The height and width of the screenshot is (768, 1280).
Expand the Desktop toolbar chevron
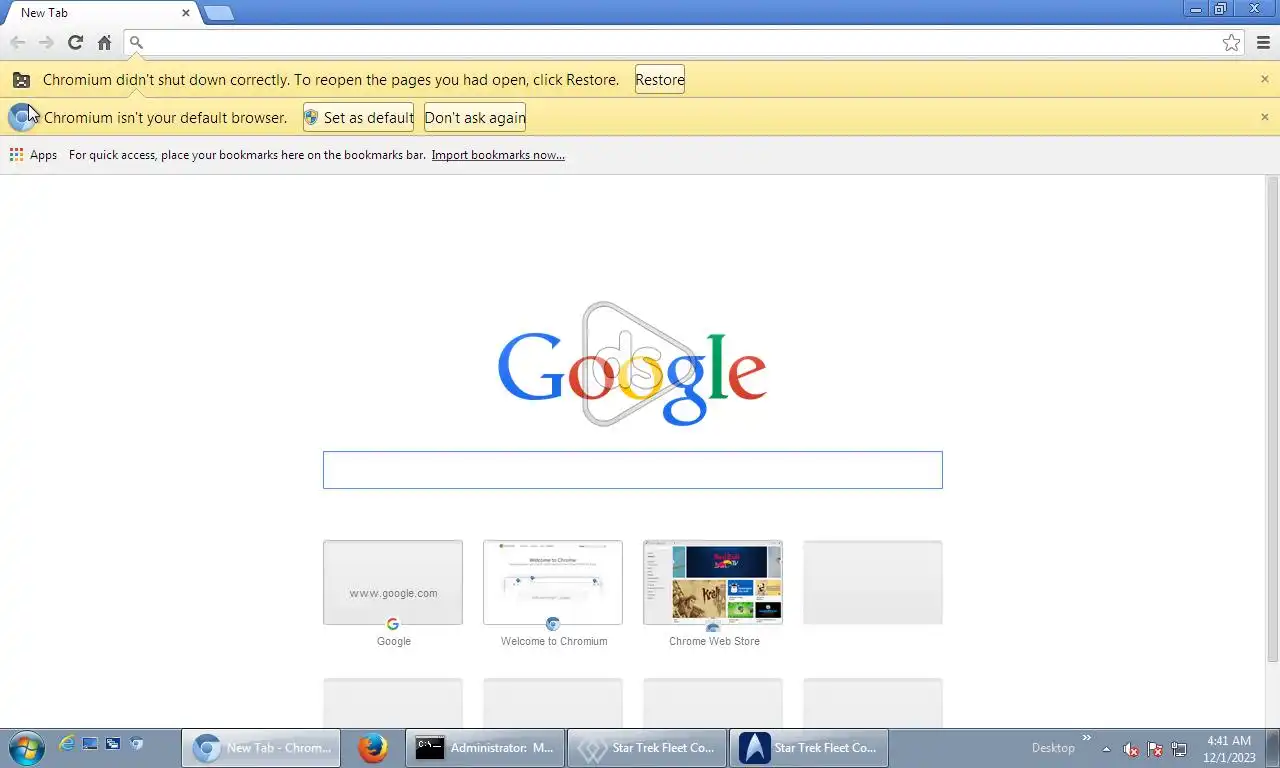1087,739
